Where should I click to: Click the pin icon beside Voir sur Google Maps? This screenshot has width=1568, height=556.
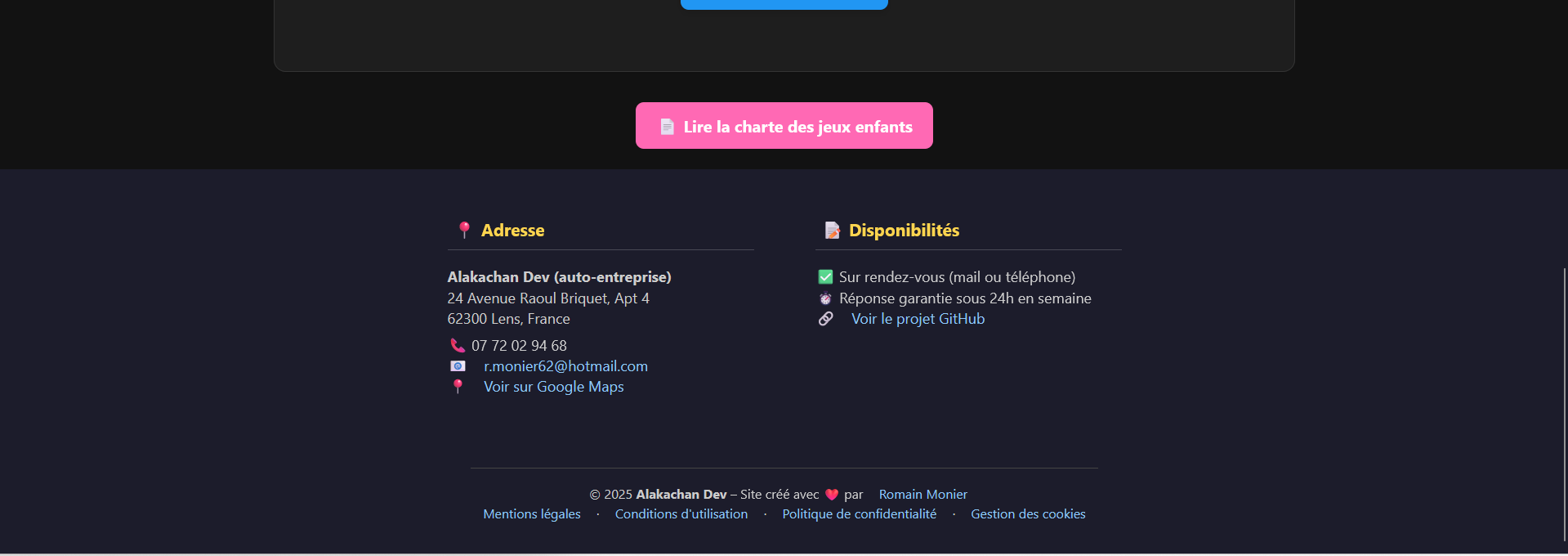(458, 387)
